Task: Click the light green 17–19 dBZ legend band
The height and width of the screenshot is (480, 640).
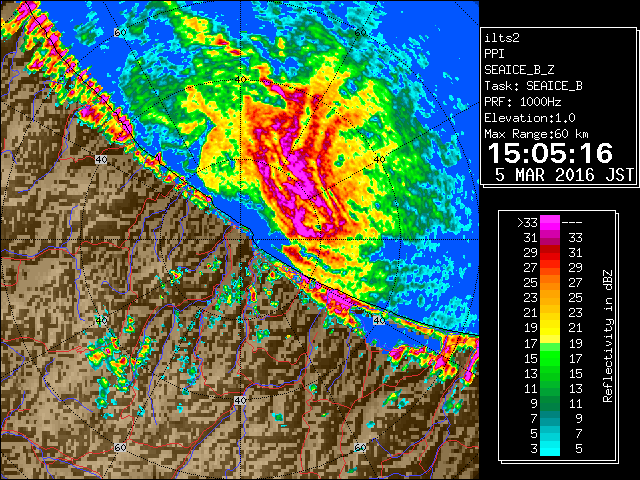Action: [x=550, y=343]
